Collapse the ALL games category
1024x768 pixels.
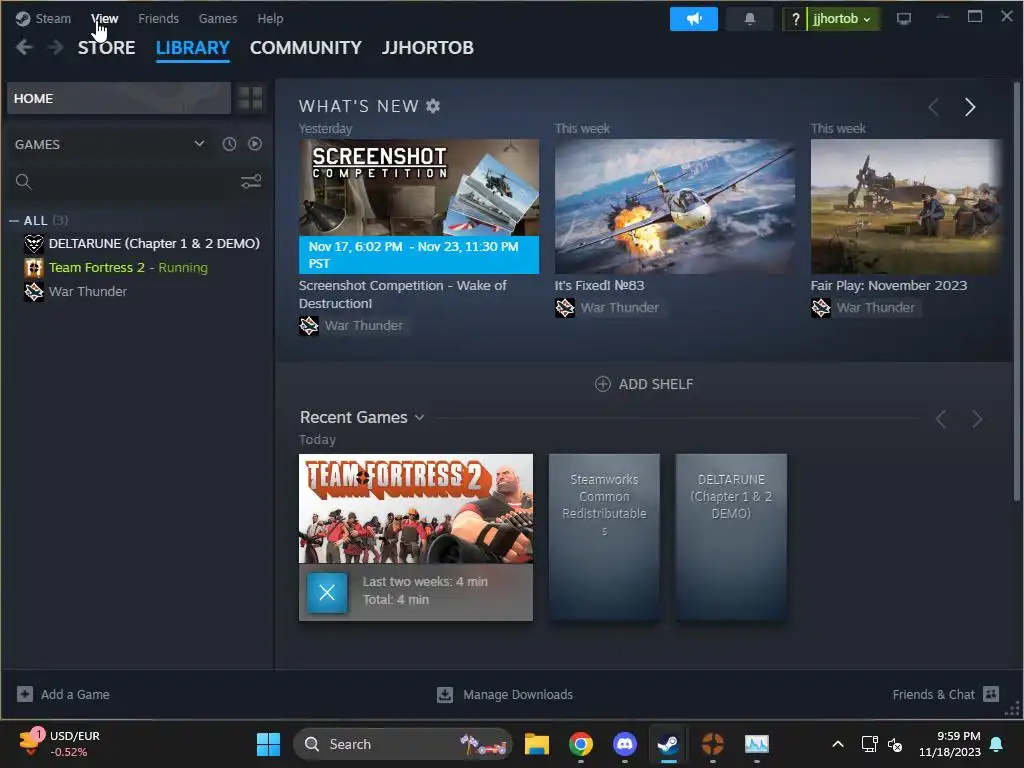tap(14, 221)
